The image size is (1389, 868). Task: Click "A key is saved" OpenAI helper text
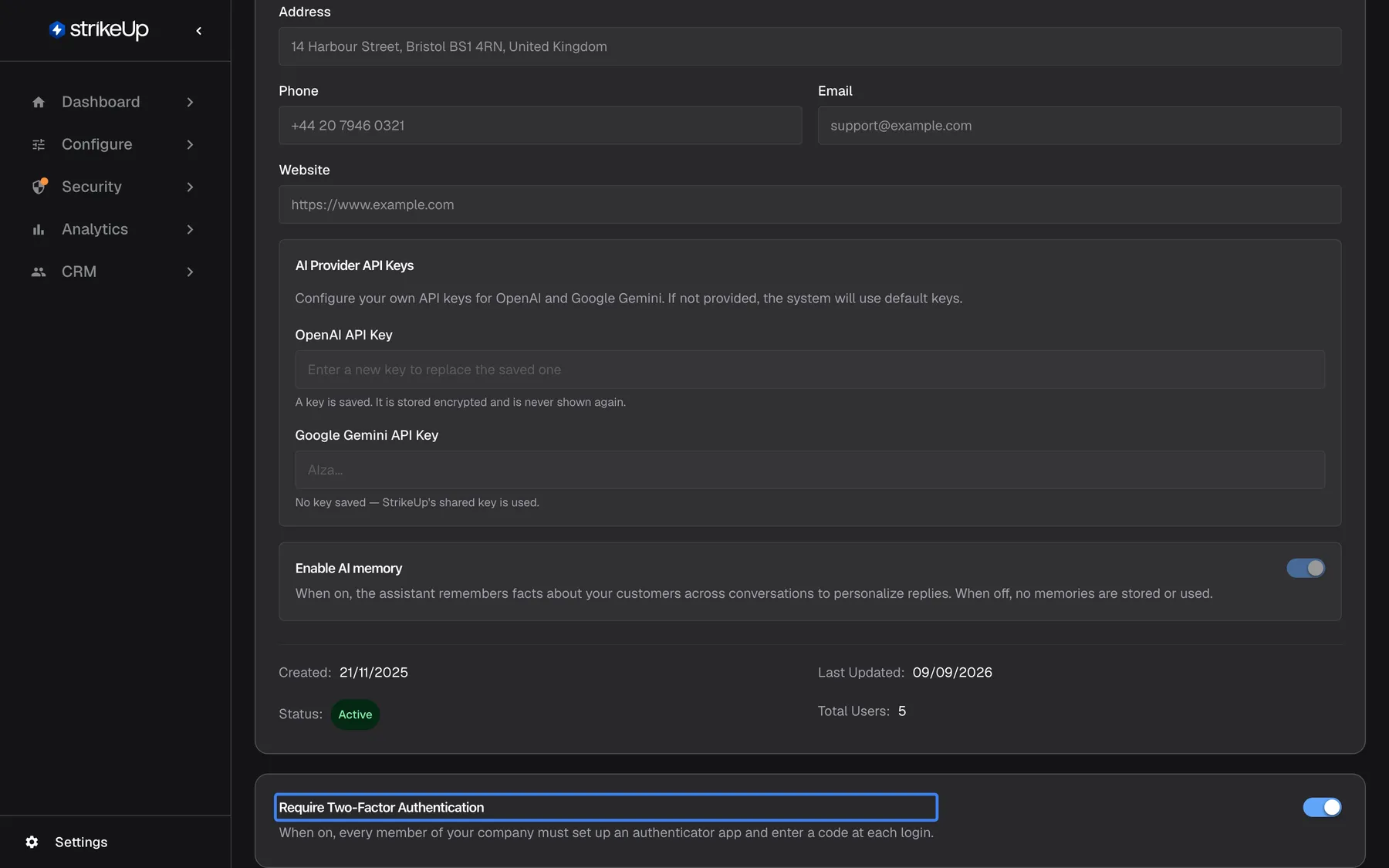[460, 402]
